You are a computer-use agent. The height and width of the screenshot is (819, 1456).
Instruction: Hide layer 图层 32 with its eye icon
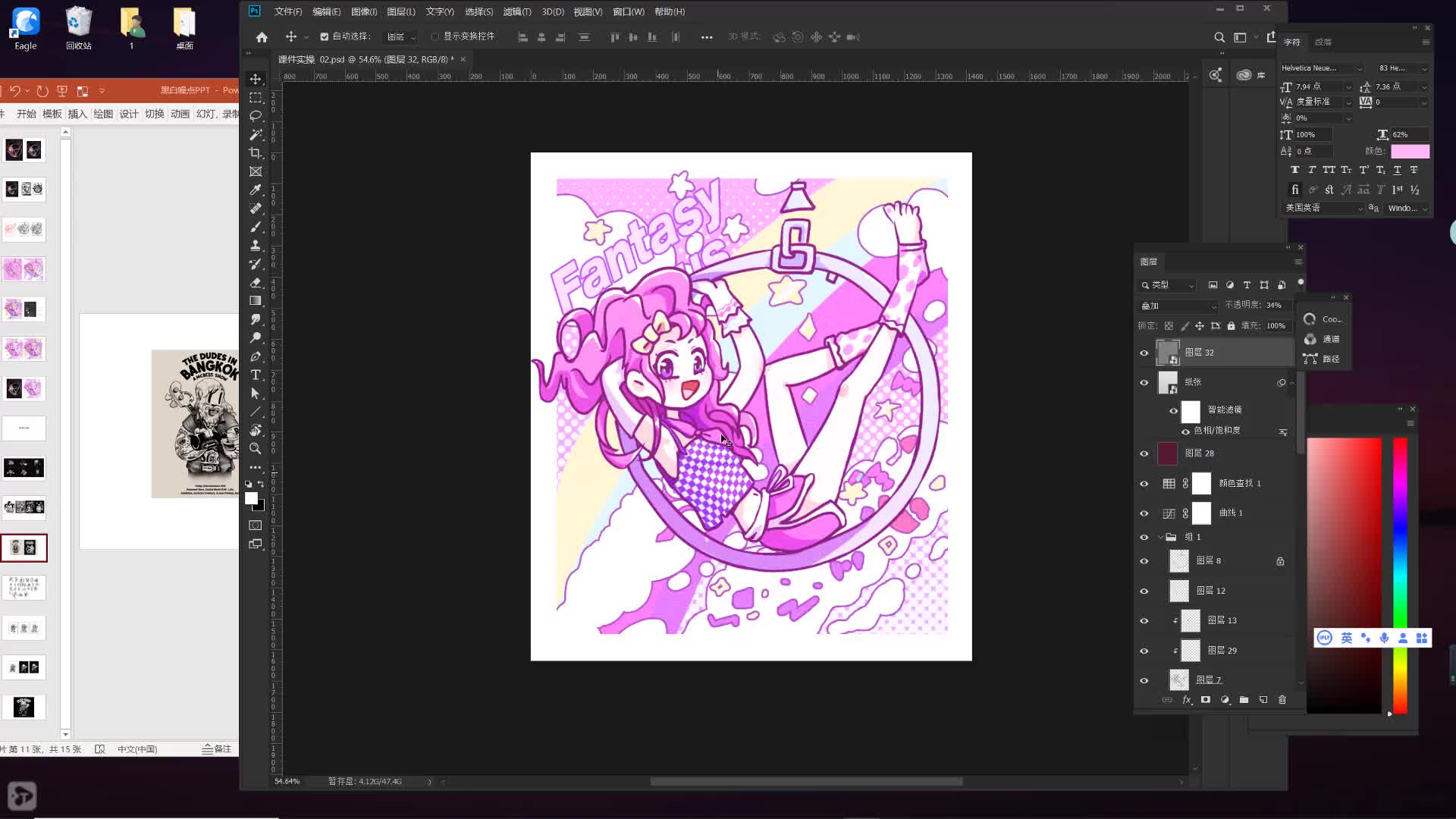[x=1144, y=353]
